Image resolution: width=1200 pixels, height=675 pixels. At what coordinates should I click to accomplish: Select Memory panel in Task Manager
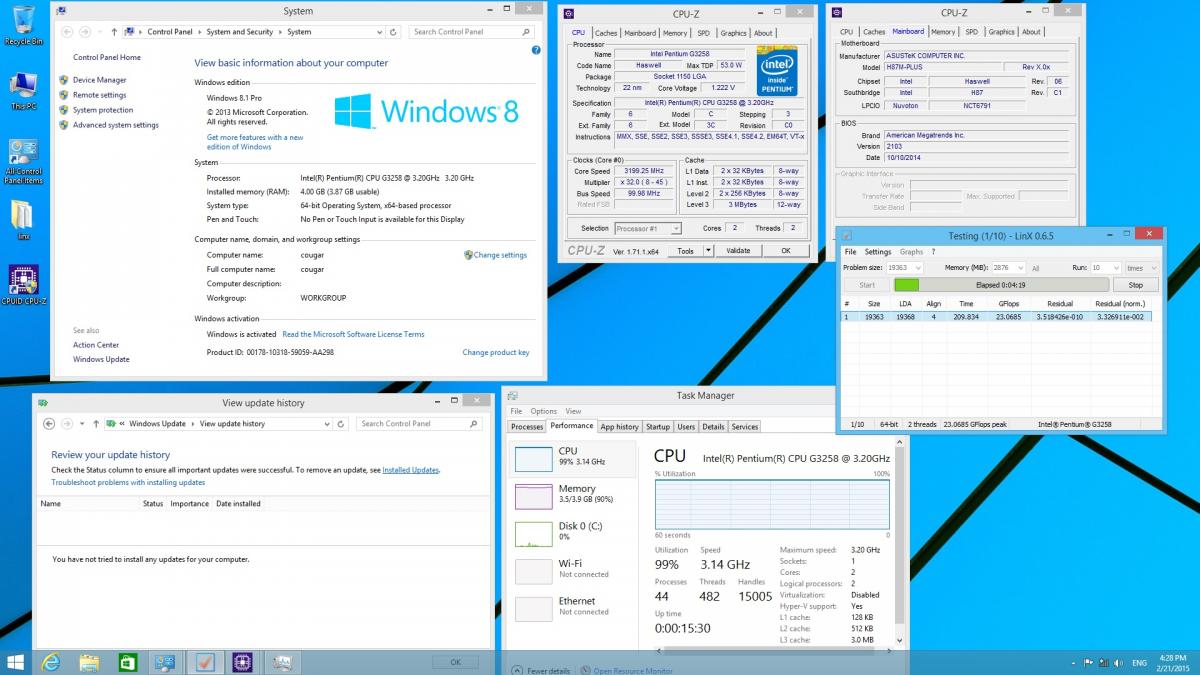(x=574, y=496)
